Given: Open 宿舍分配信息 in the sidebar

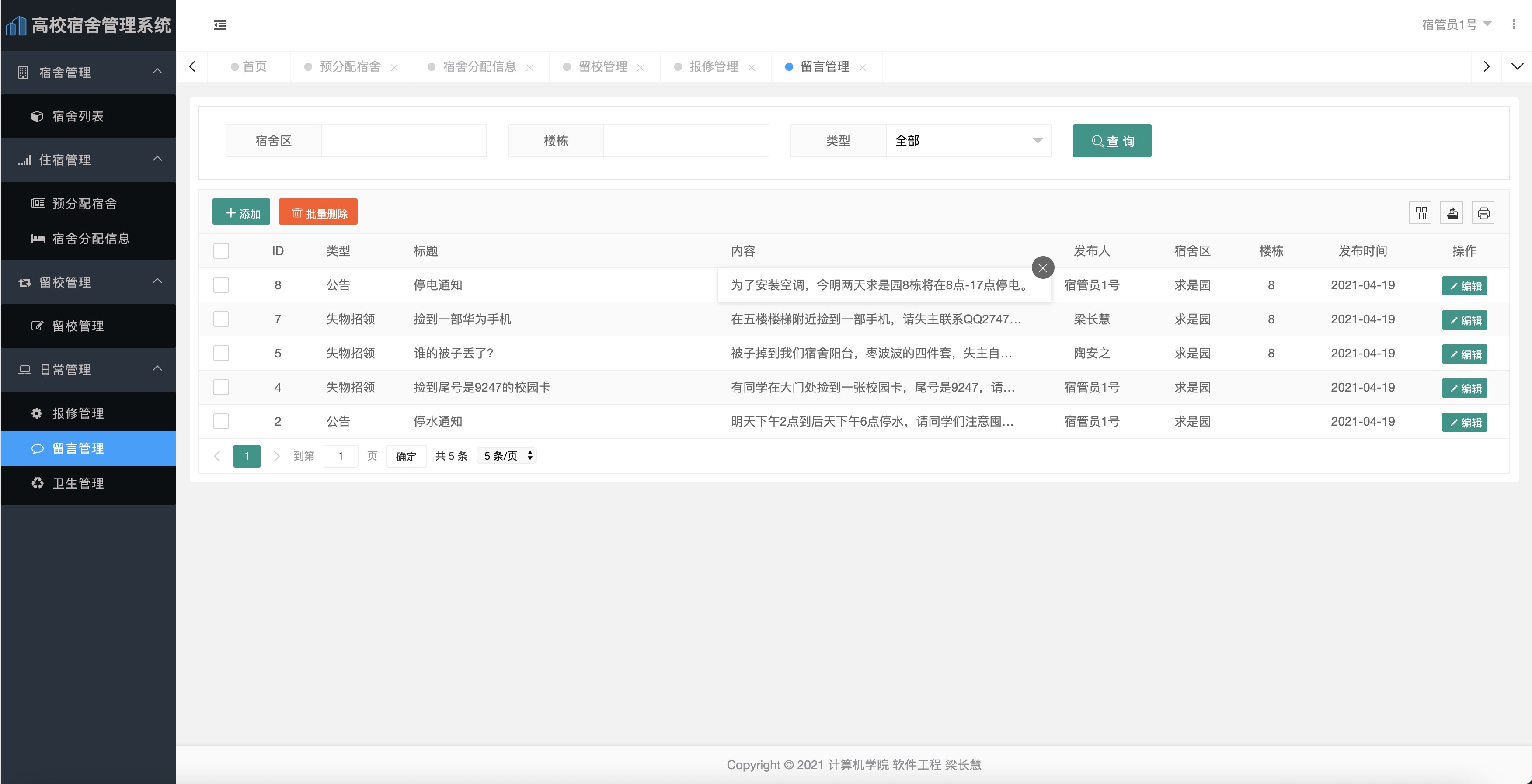Looking at the screenshot, I should [88, 239].
